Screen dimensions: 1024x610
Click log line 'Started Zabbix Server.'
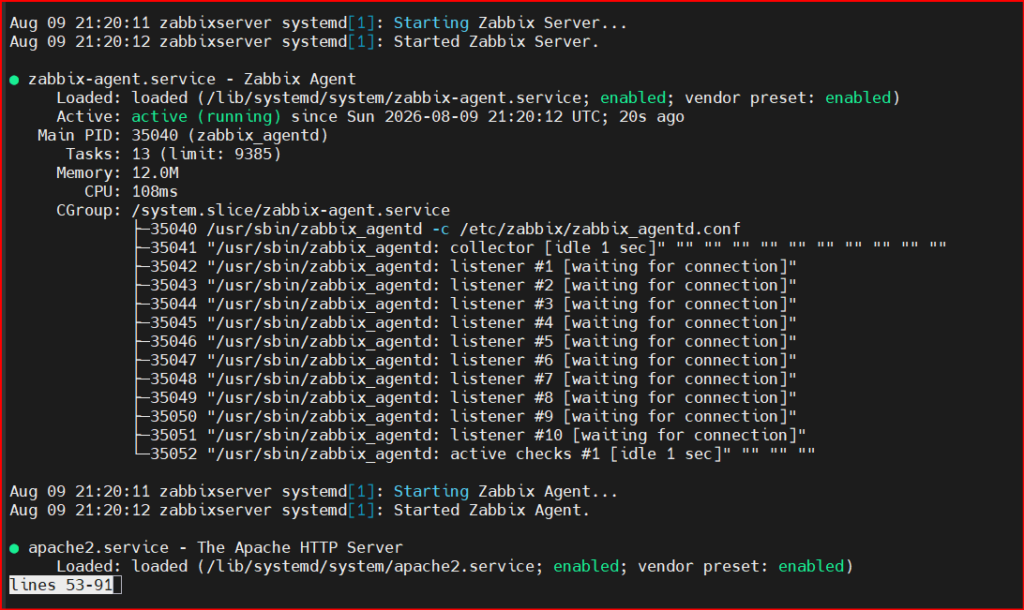tap(304, 42)
